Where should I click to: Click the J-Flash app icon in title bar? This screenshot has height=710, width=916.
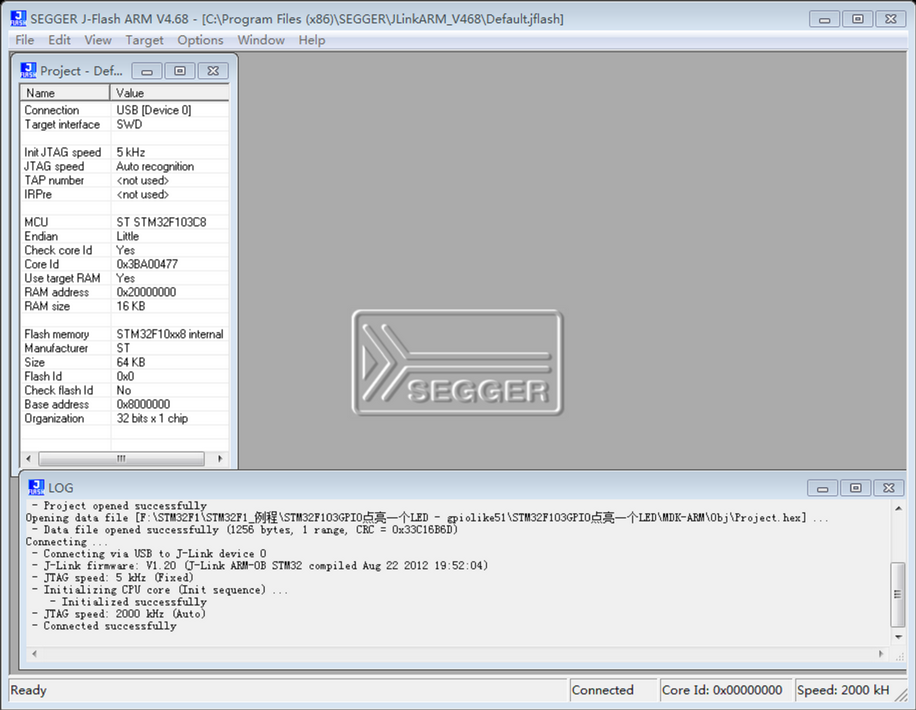(x=18, y=18)
